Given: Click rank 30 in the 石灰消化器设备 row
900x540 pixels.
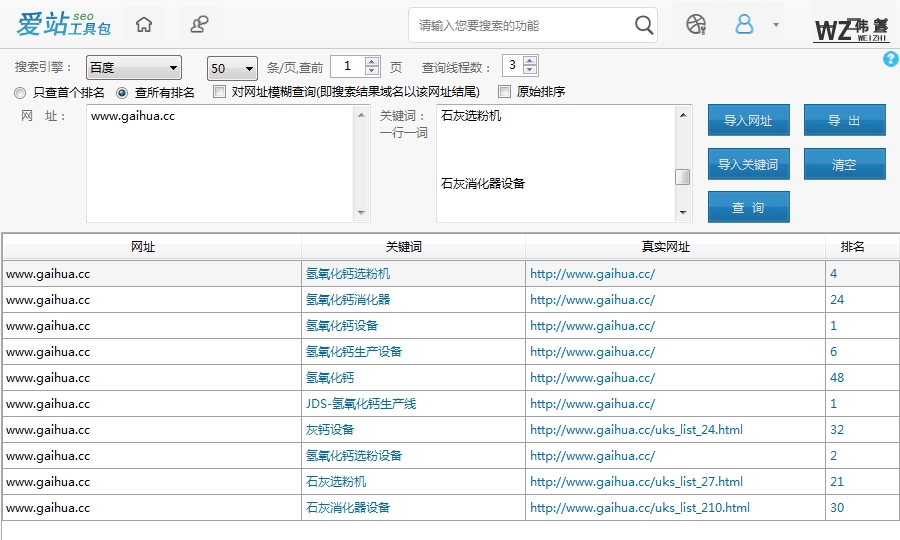Looking at the screenshot, I should click(x=837, y=508).
